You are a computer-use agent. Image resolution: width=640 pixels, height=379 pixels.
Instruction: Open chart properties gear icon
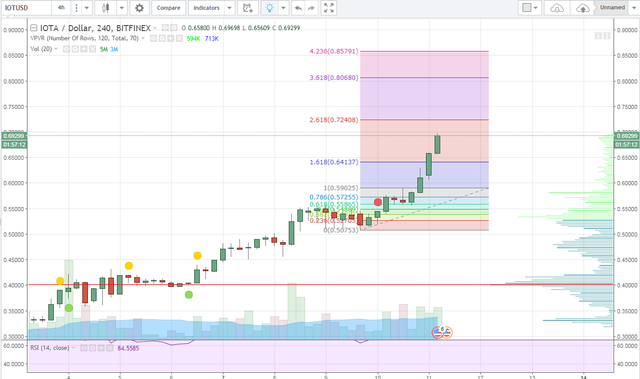[139, 8]
